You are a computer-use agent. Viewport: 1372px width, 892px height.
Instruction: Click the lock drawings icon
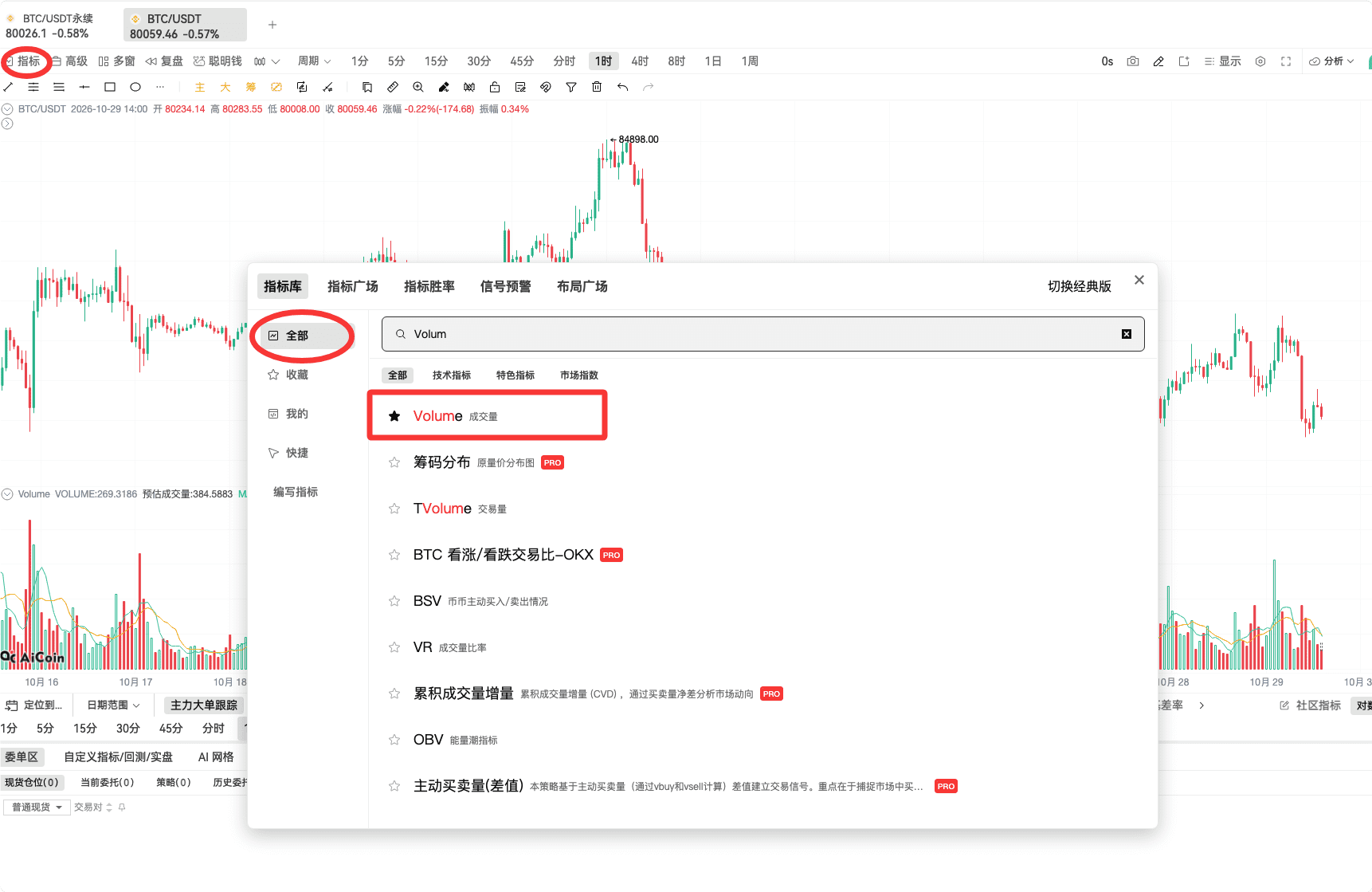pos(495,87)
